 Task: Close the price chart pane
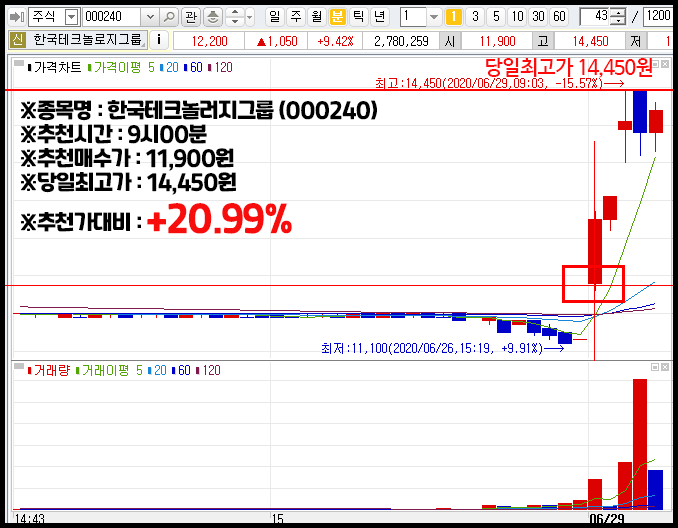[x=665, y=64]
